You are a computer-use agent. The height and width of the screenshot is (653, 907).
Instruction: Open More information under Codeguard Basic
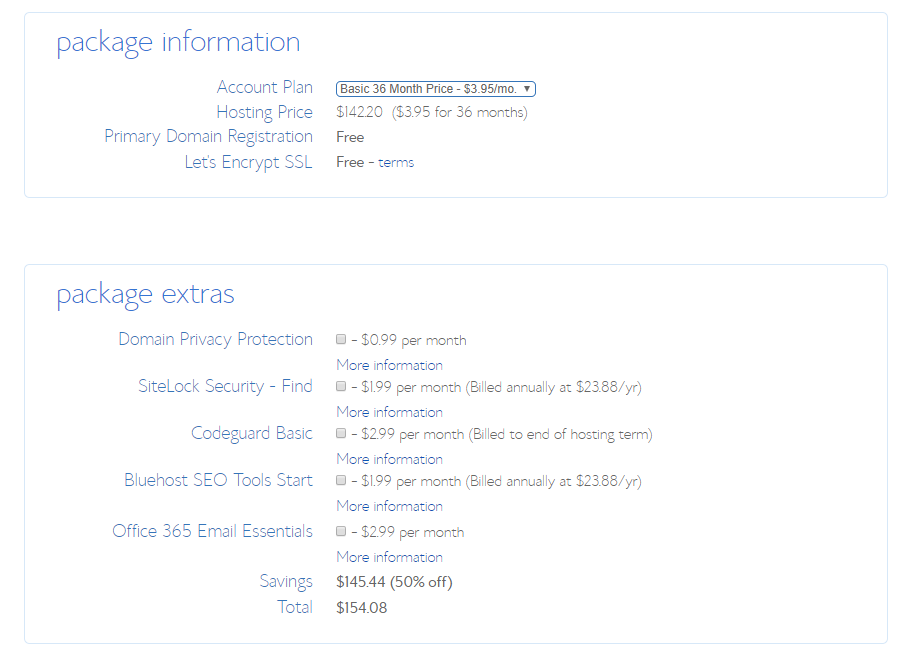coord(389,459)
